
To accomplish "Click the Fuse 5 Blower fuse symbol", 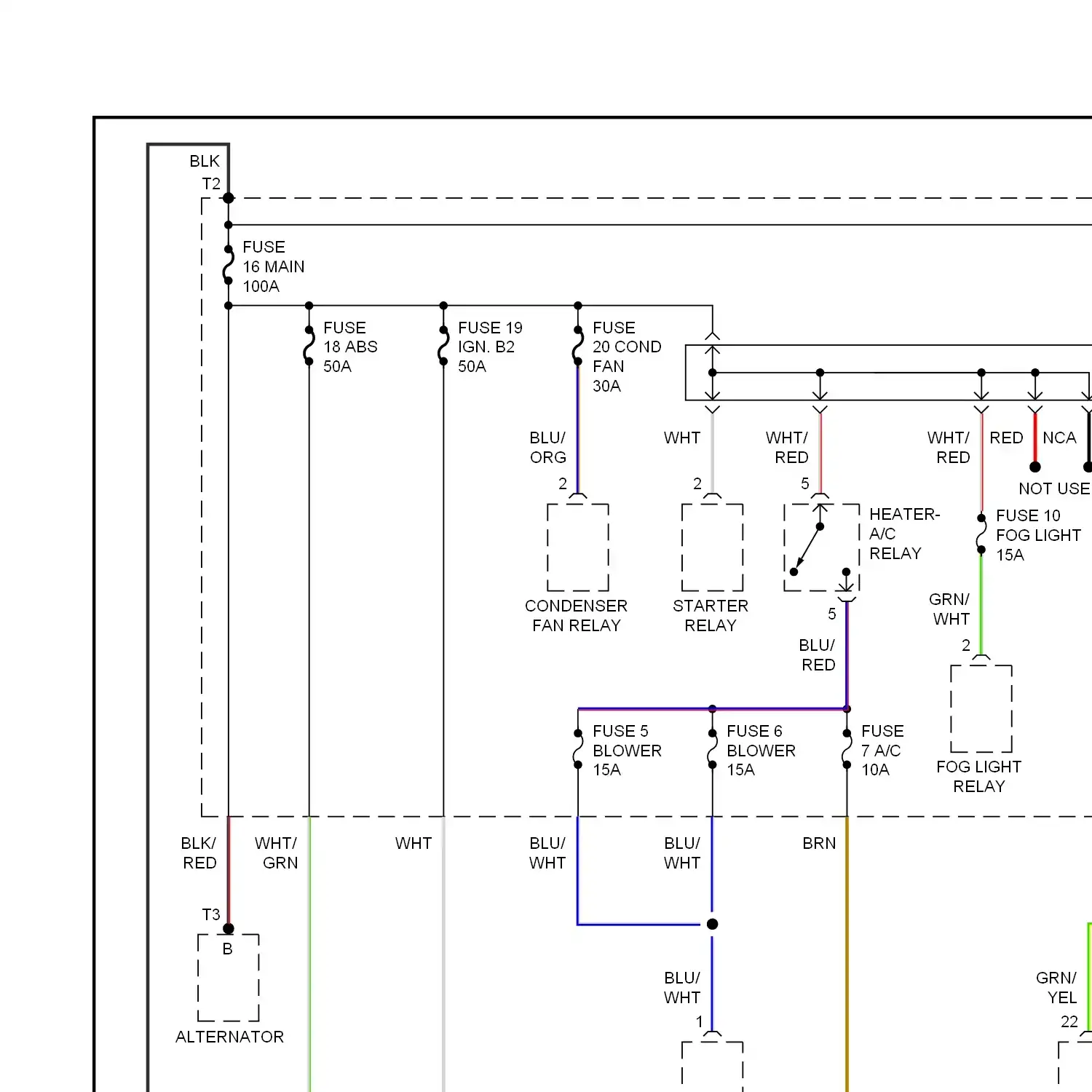I will [578, 749].
